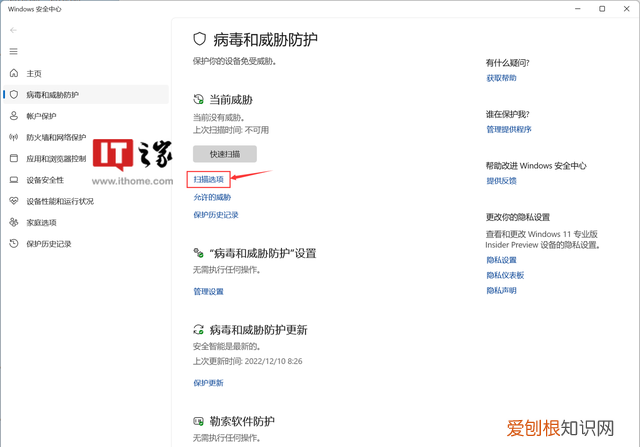Click the history clock icon in sidebar
Image resolution: width=640 pixels, height=447 pixels.
(x=14, y=244)
